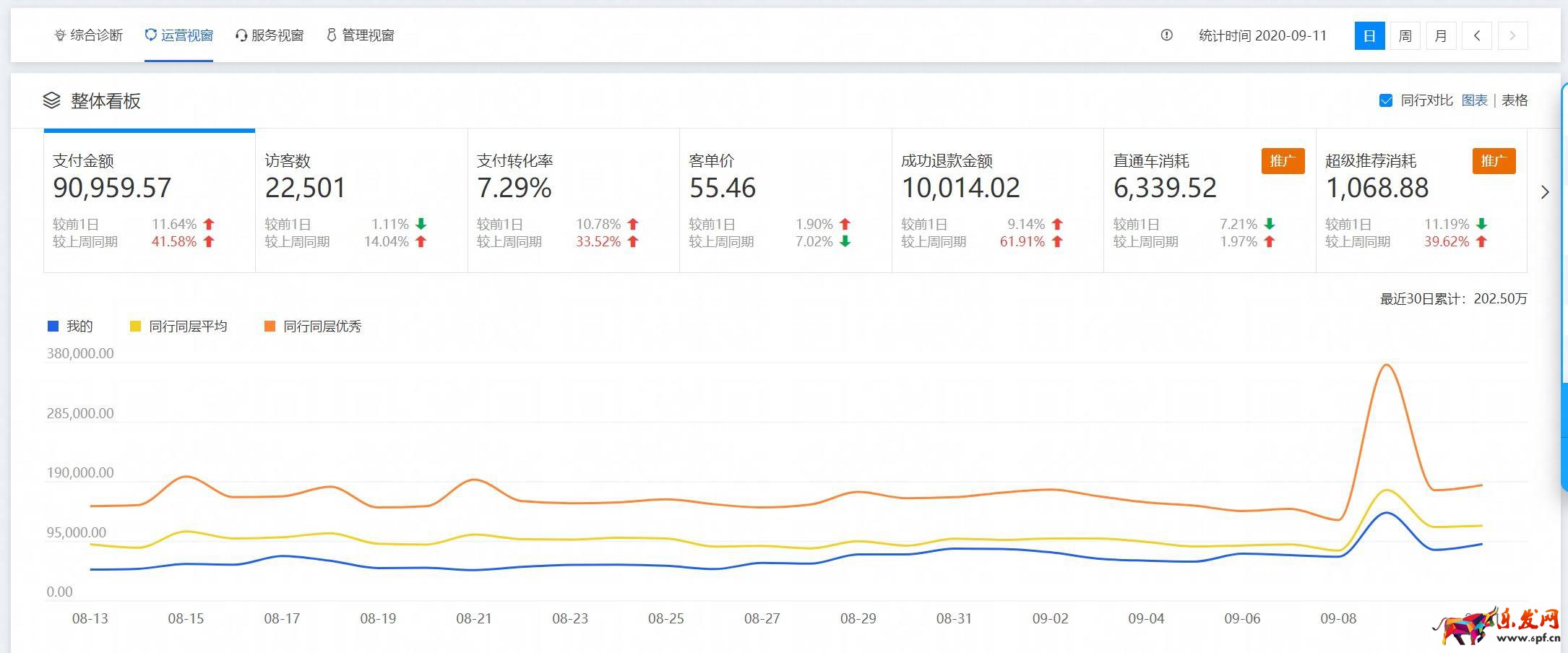
Task: Click the orange 同行同层优秀 legend swatch
Action: [270, 326]
